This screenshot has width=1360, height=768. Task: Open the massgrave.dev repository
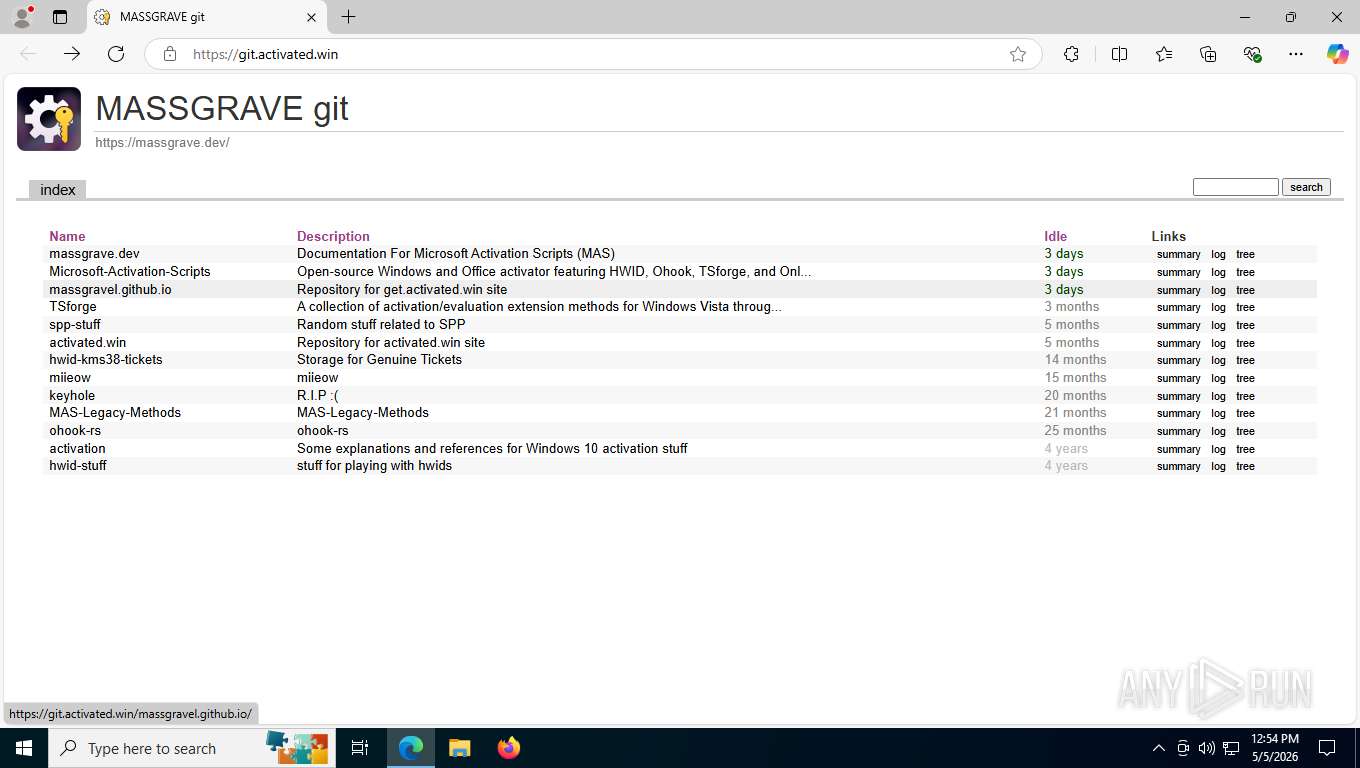94,254
